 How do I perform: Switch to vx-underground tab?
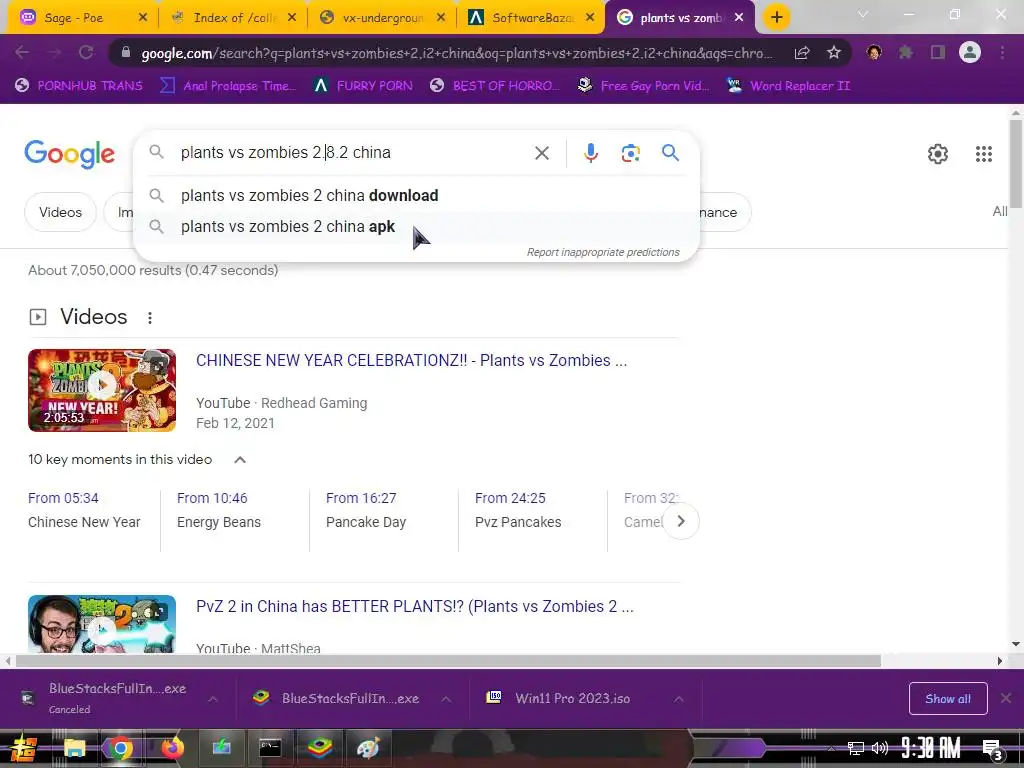(381, 18)
